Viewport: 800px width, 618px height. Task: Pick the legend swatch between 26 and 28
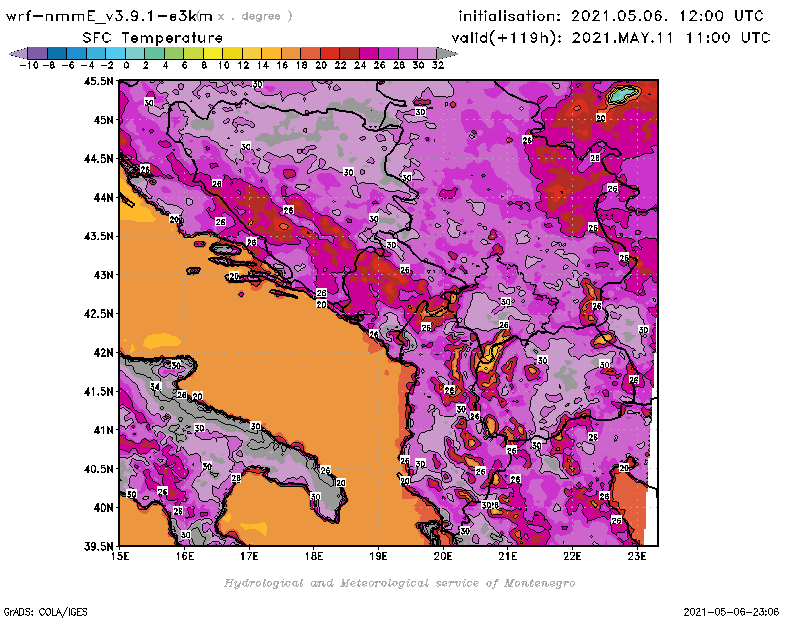tap(387, 53)
